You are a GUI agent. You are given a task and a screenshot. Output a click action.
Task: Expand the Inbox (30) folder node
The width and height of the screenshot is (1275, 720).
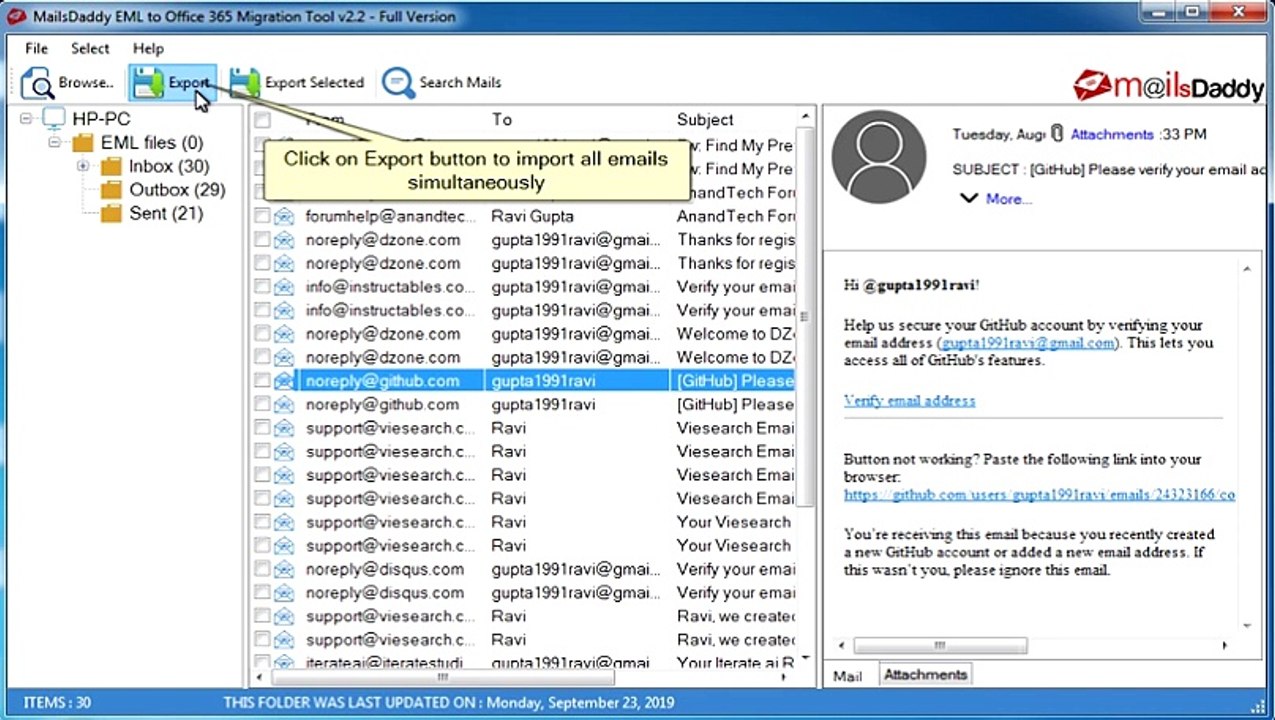click(x=83, y=166)
